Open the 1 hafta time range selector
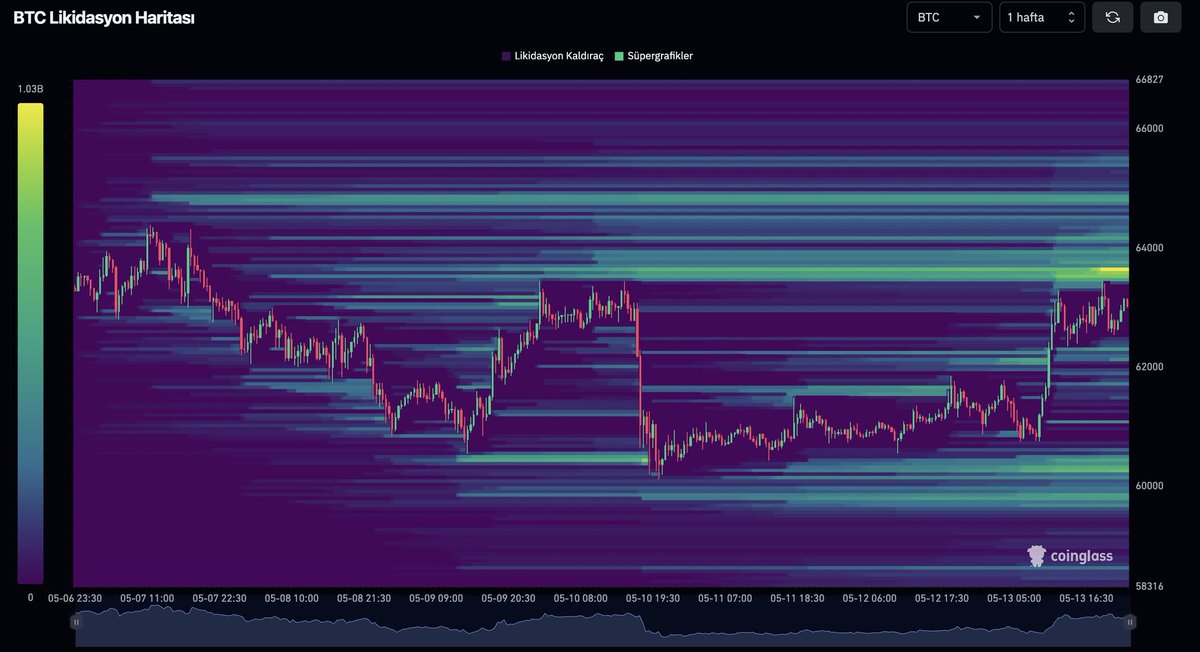1200x652 pixels. tap(1042, 17)
